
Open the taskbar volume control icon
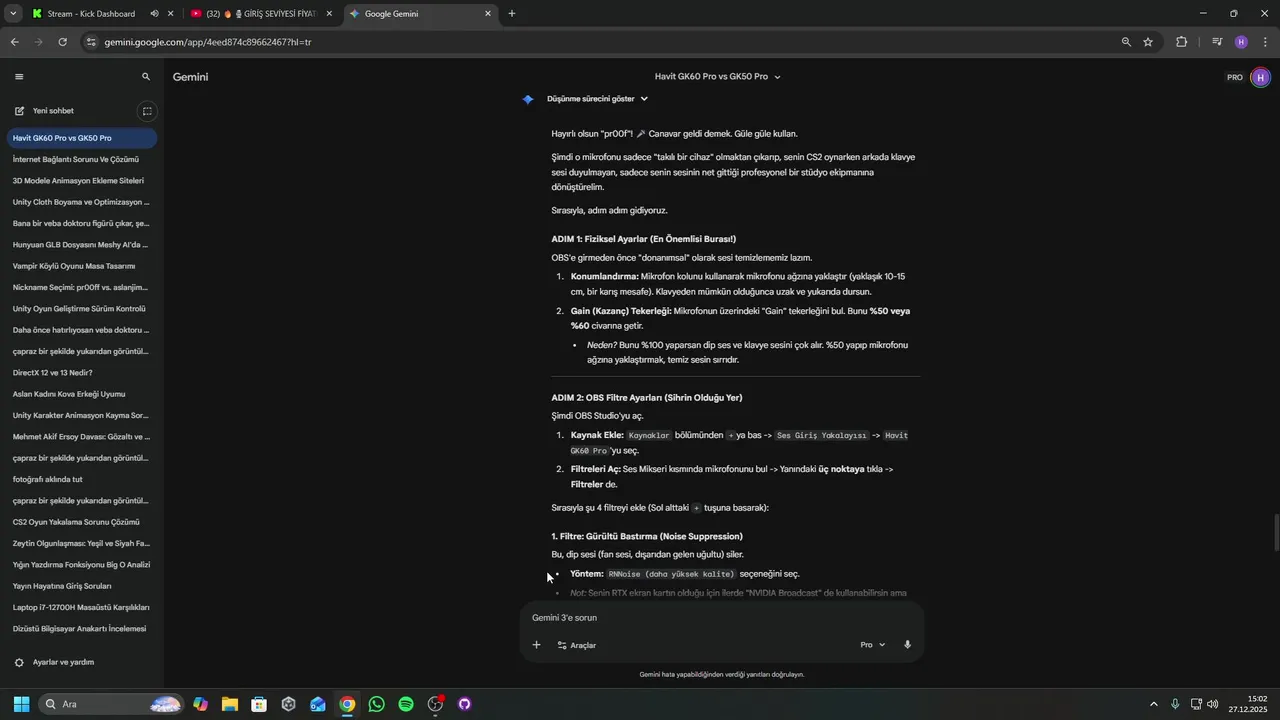pos(1212,704)
